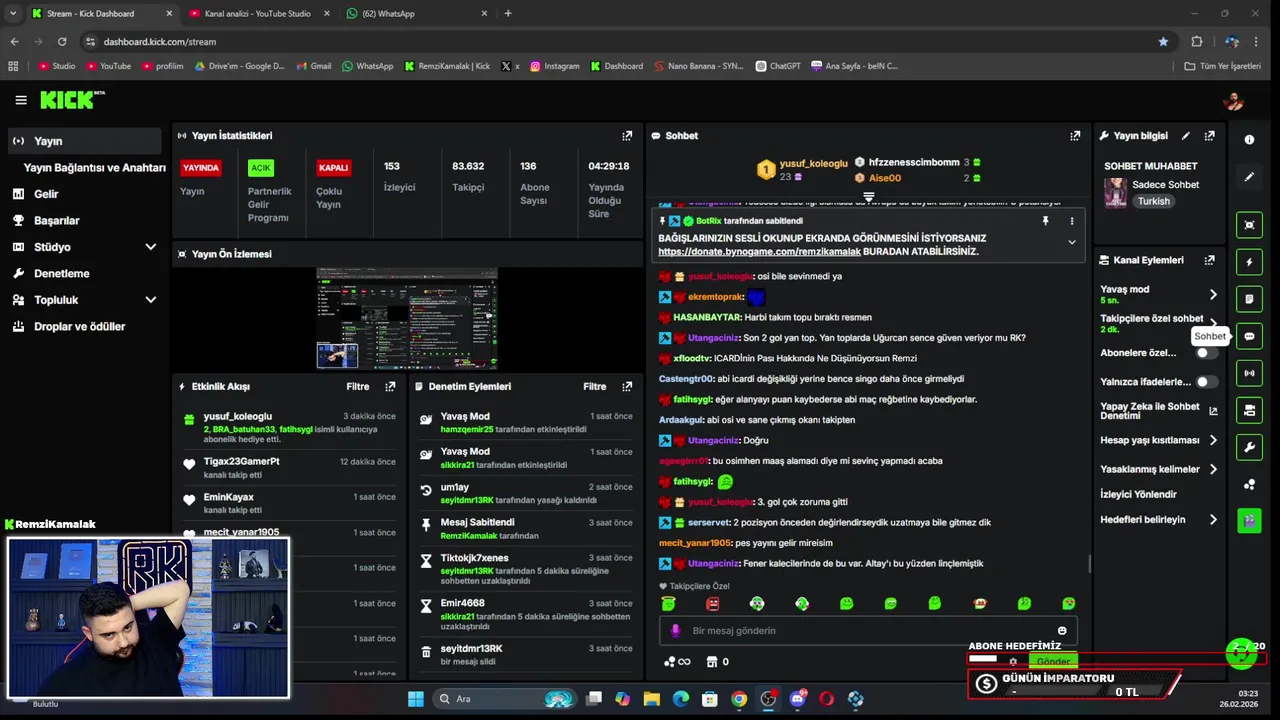Open the Windows Start menu
1280x720 pixels.
pyautogui.click(x=416, y=699)
